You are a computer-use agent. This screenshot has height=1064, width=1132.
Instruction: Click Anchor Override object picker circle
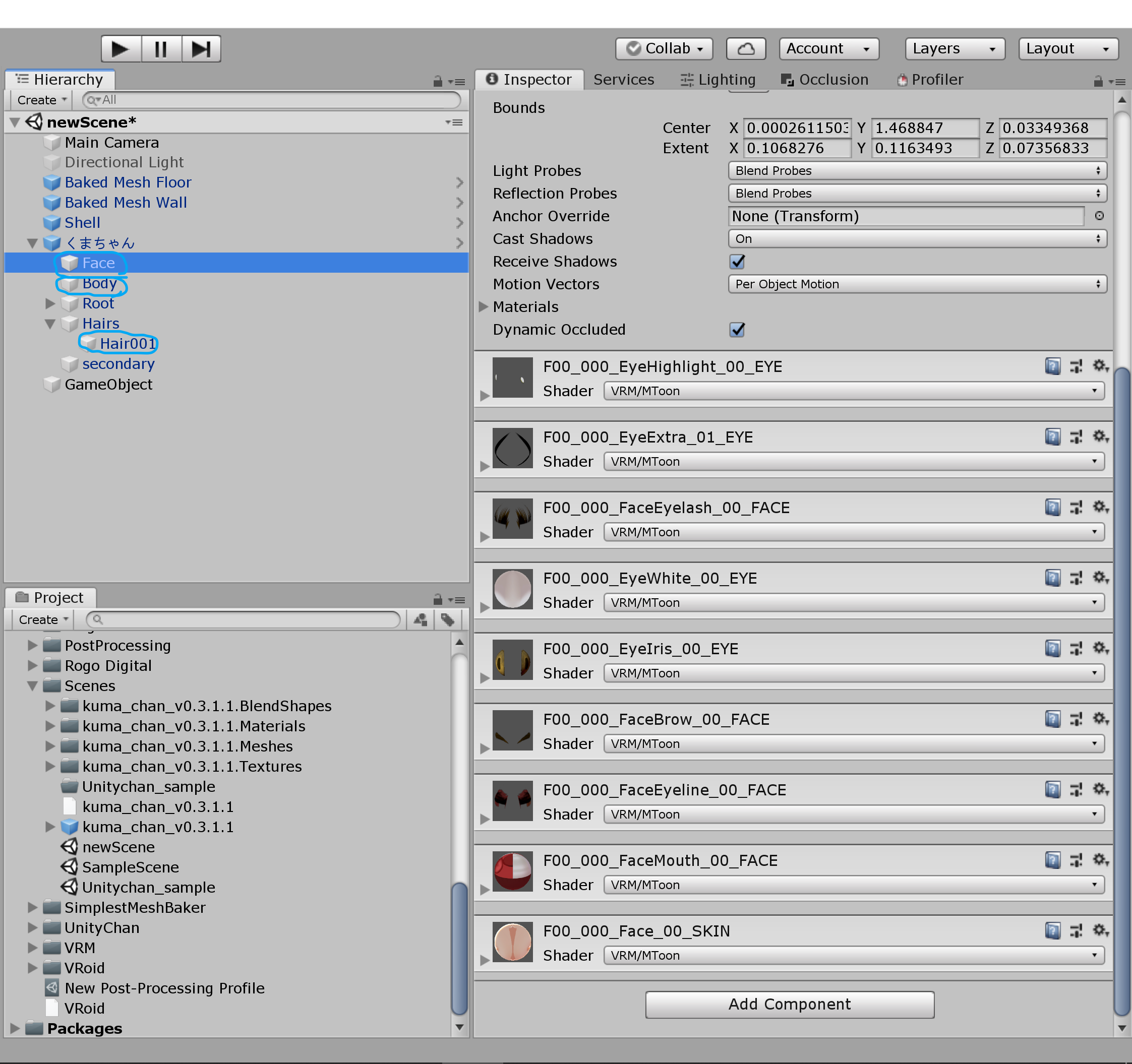1099,216
